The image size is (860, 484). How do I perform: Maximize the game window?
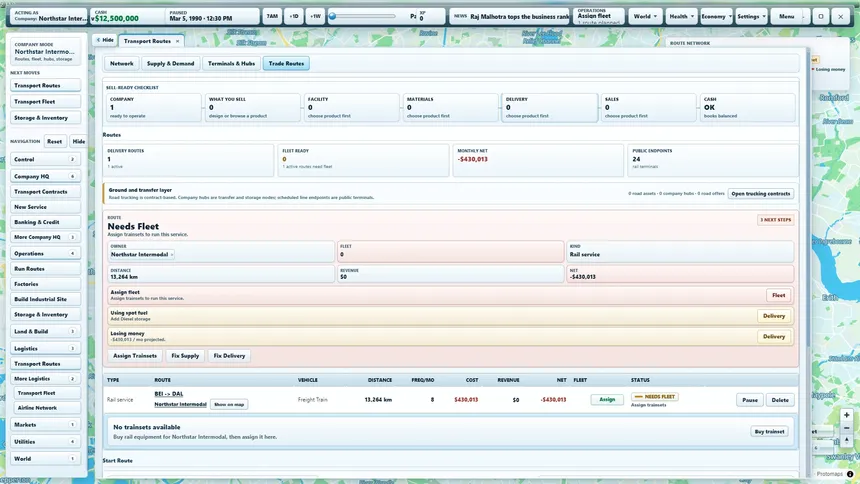click(x=821, y=16)
